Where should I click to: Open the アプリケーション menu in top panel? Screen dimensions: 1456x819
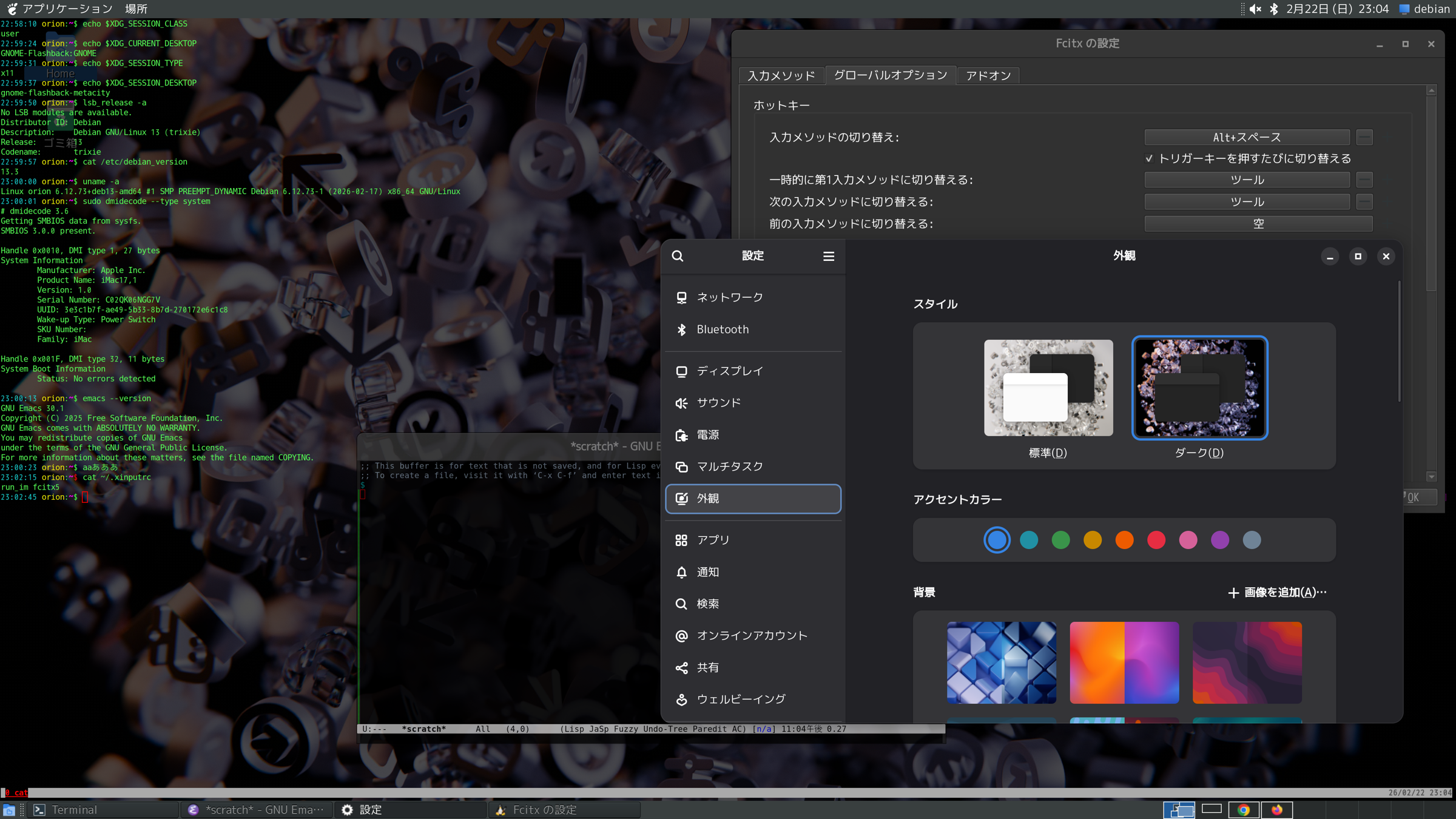pyautogui.click(x=67, y=9)
